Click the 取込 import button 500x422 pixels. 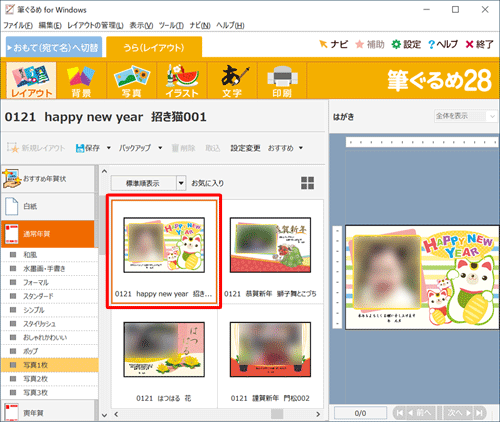point(212,148)
